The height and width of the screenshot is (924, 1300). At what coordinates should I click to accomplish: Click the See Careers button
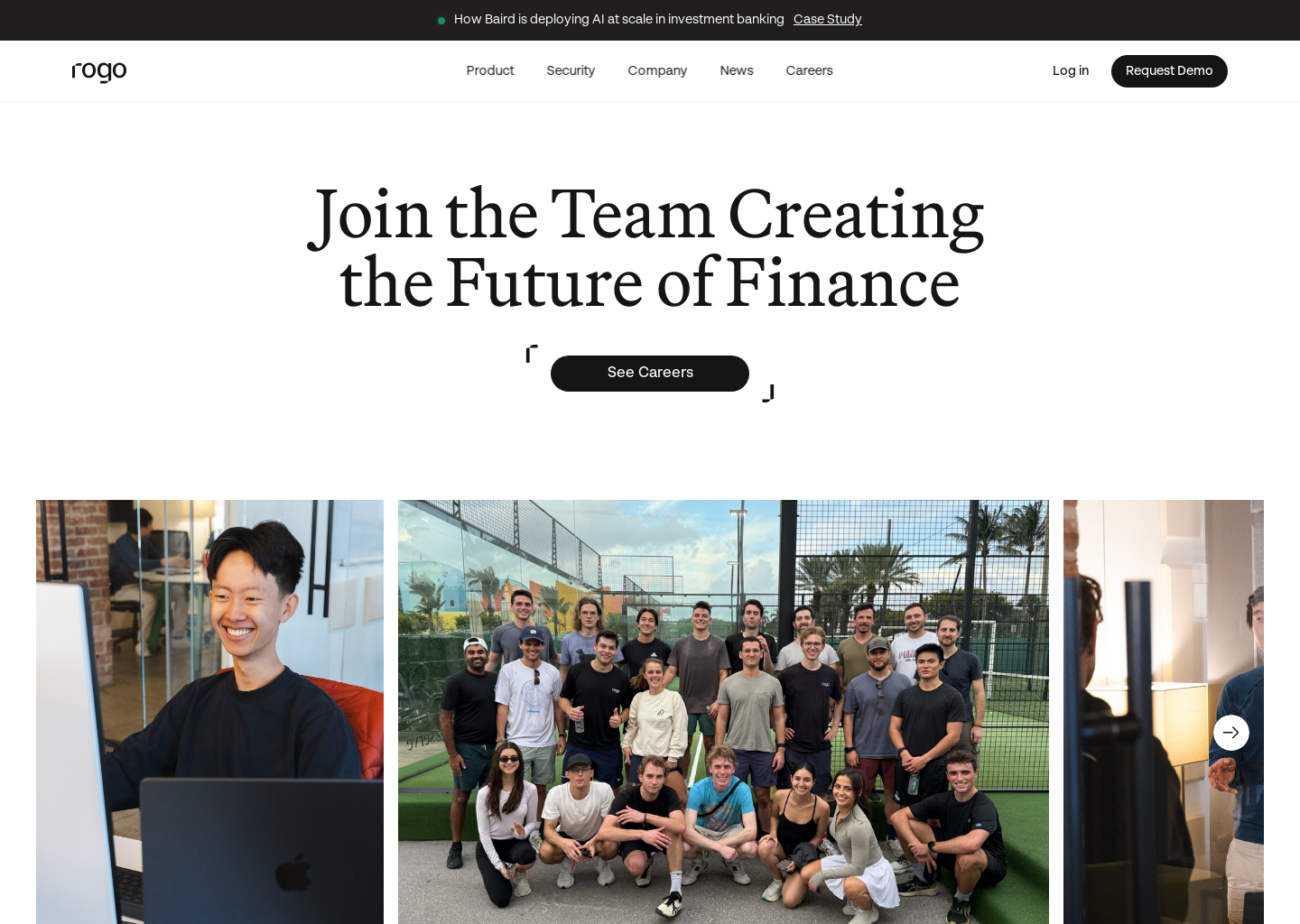[x=650, y=374]
